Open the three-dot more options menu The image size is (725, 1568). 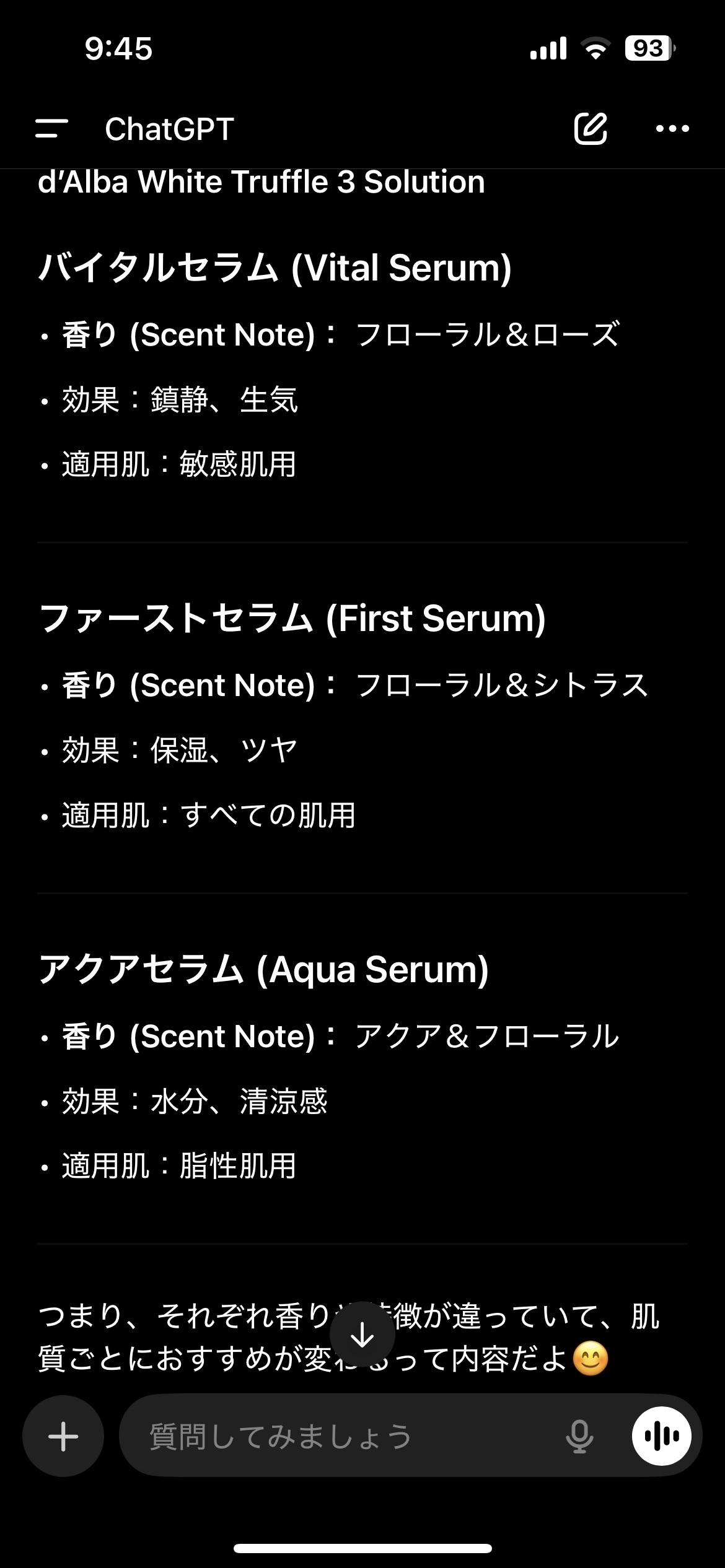coord(672,129)
